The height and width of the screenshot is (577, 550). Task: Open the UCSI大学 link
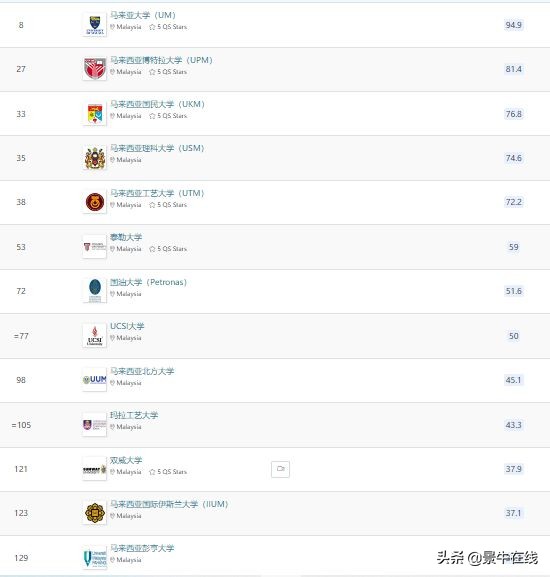pyautogui.click(x=127, y=326)
